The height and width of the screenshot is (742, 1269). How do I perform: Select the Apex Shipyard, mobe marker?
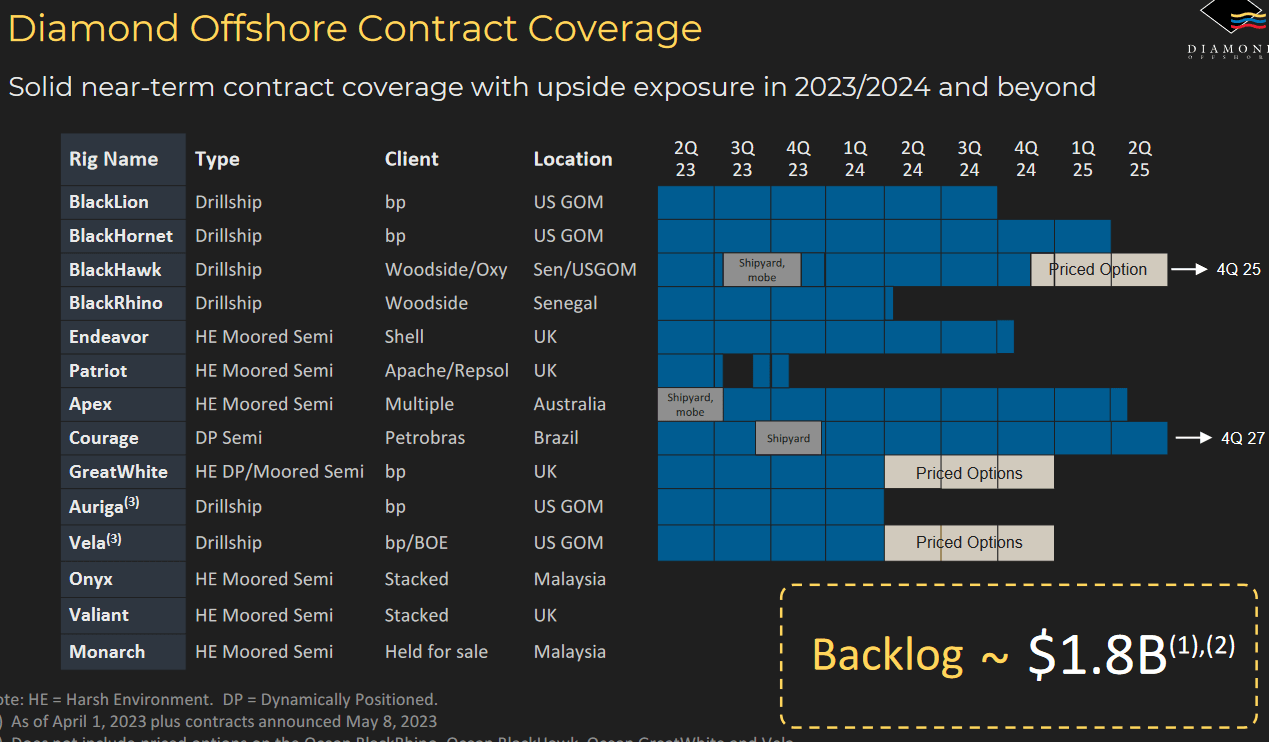[x=690, y=404]
